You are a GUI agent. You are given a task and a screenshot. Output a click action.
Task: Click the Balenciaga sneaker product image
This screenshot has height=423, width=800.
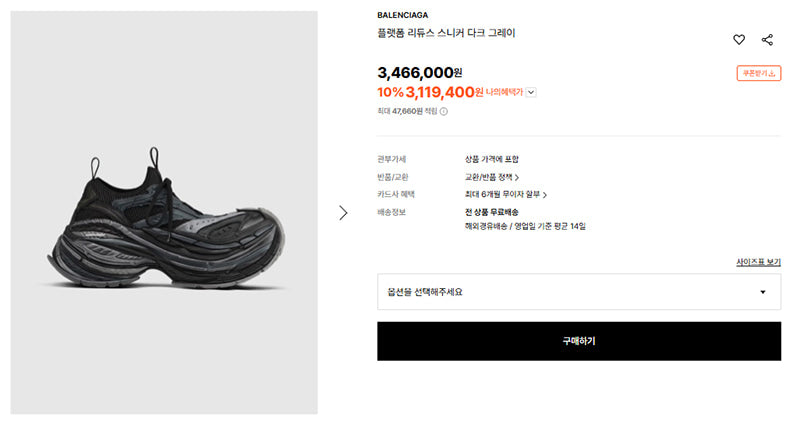pyautogui.click(x=164, y=213)
